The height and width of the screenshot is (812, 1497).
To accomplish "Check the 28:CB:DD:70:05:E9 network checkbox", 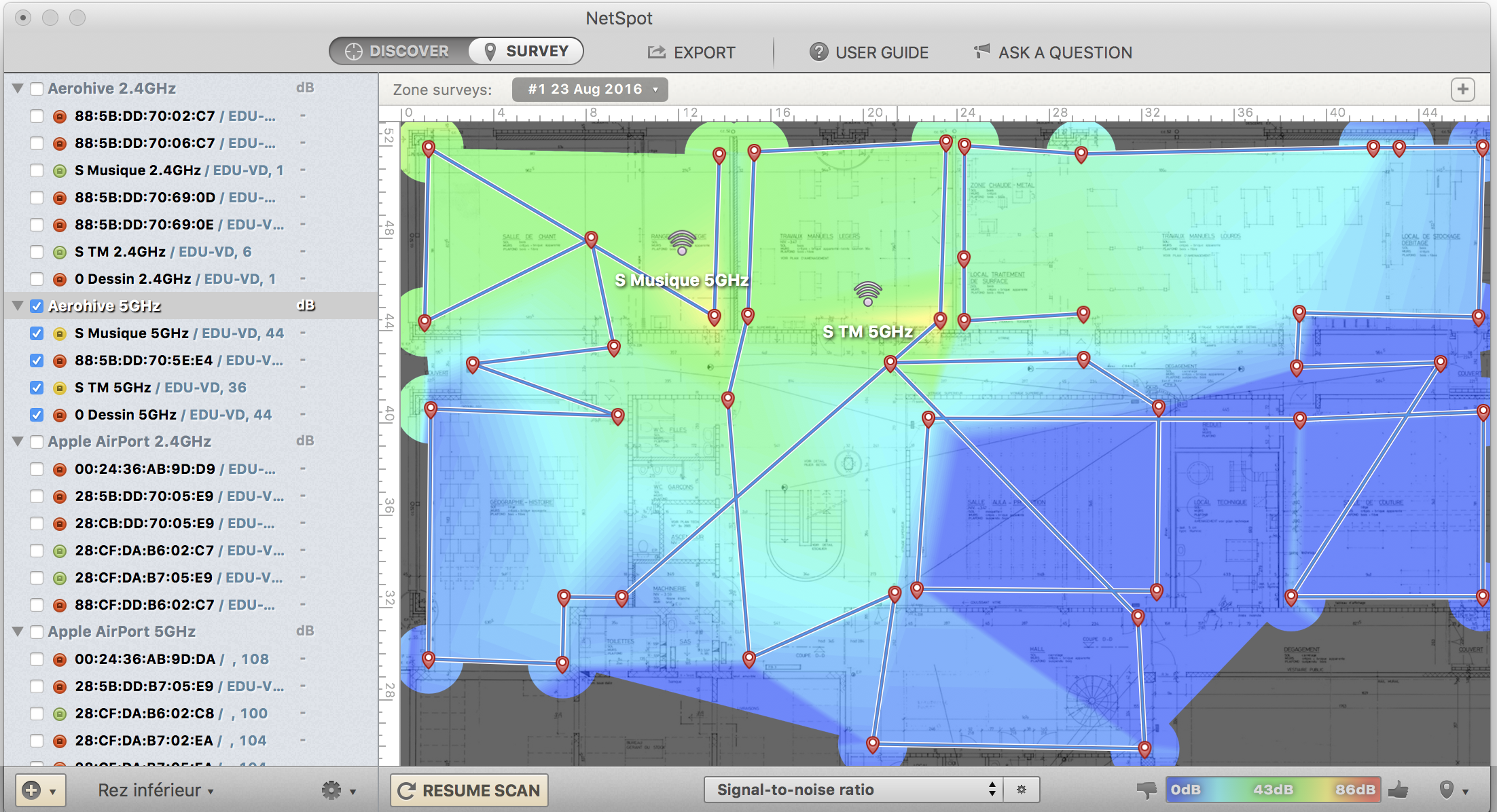I will (37, 523).
